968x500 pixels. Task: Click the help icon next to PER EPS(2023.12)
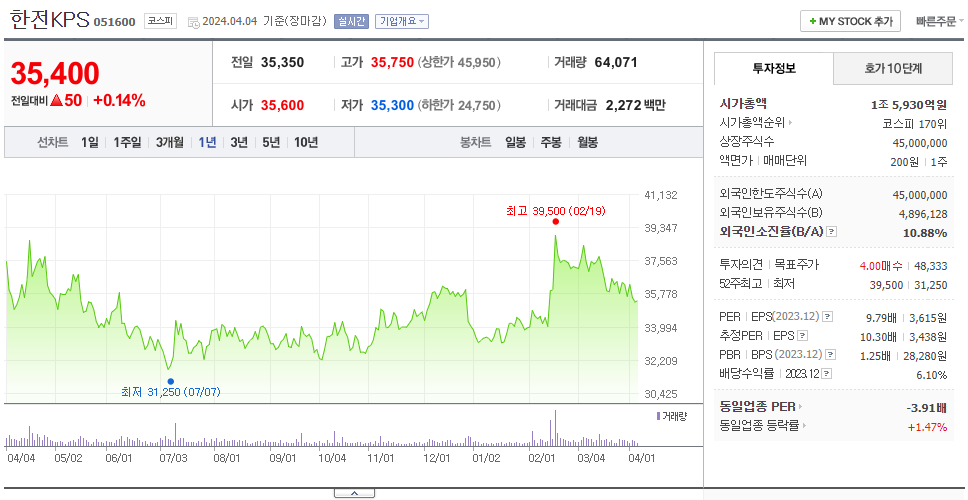point(827,317)
